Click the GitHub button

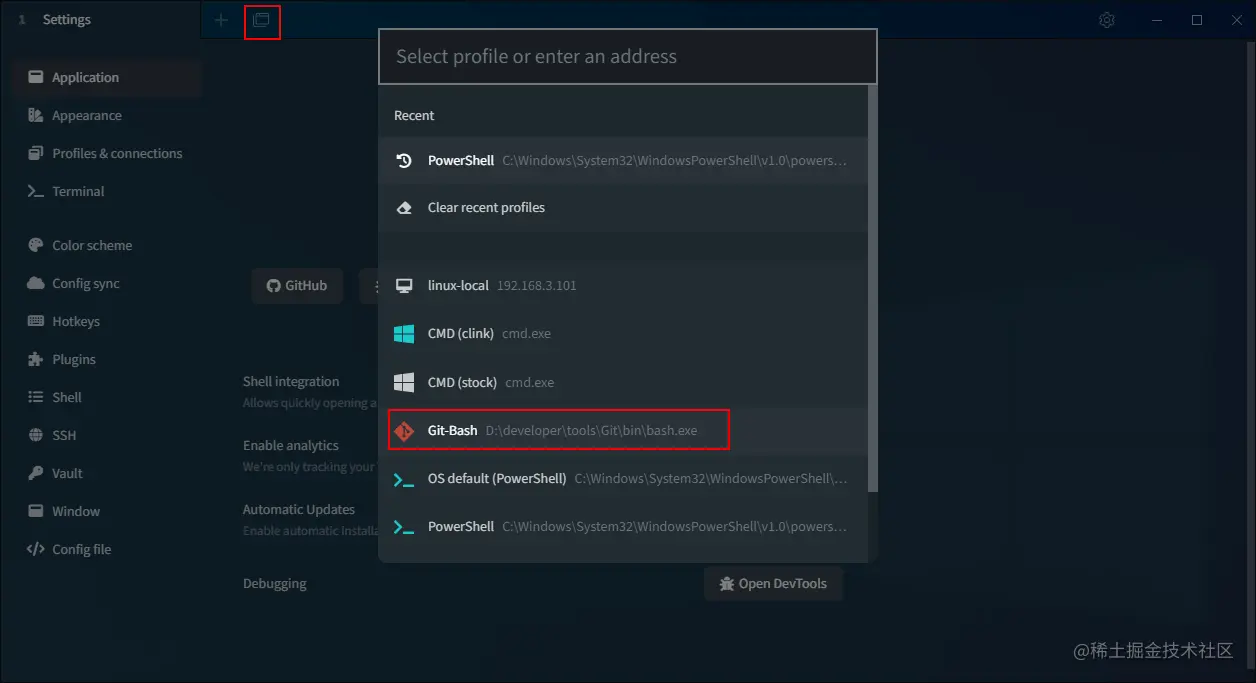pyautogui.click(x=297, y=286)
